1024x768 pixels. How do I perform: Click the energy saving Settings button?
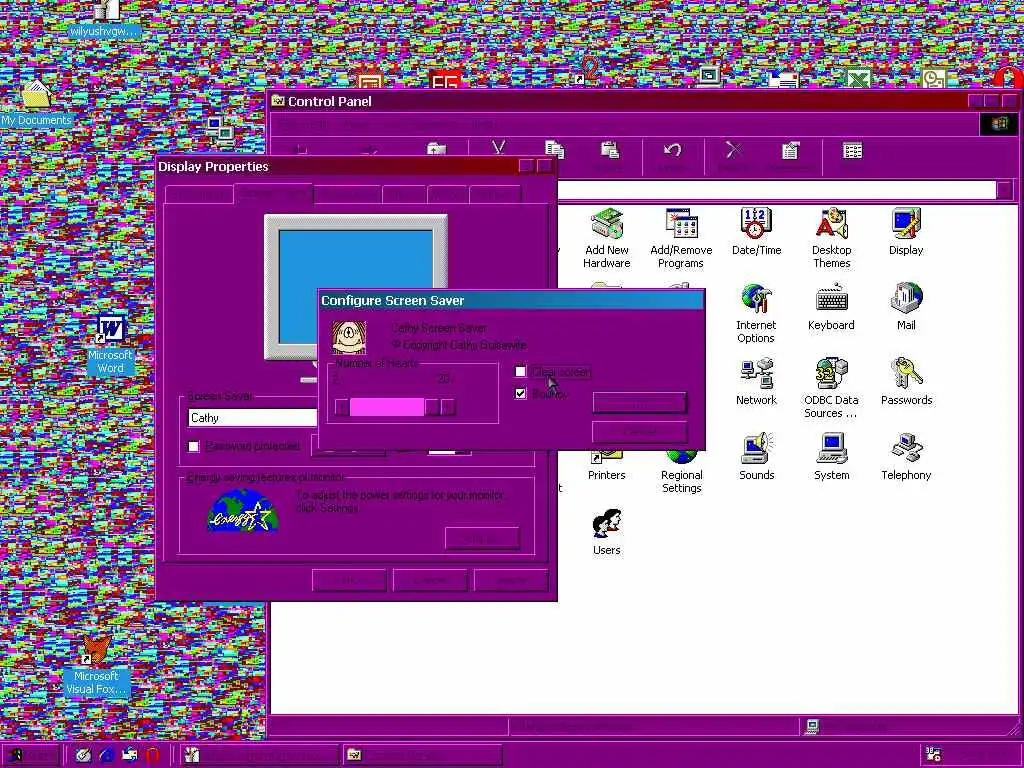tap(482, 538)
